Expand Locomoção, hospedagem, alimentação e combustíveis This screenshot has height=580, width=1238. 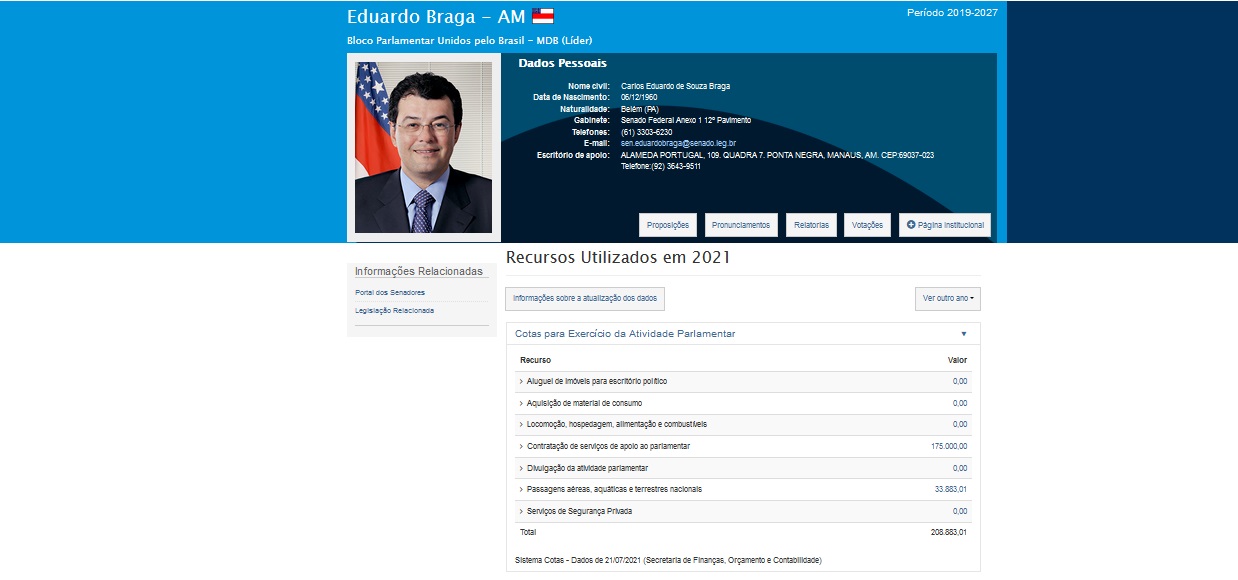[x=616, y=425]
